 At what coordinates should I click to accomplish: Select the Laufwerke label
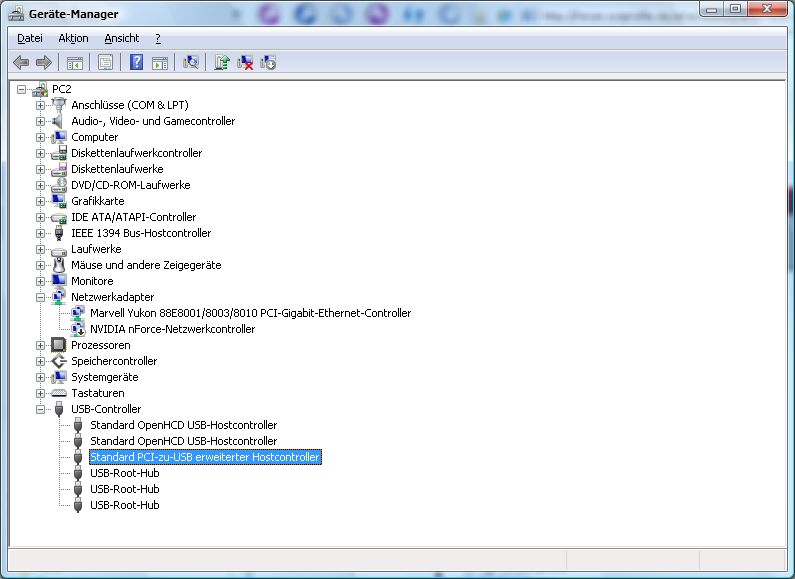pos(96,249)
